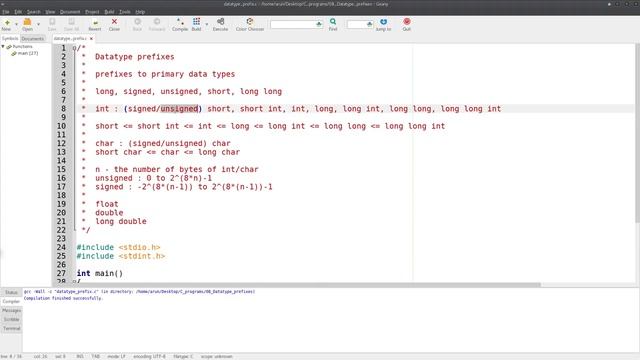The height and width of the screenshot is (360, 640).
Task: Click the New file toolbar icon
Action: (7, 24)
